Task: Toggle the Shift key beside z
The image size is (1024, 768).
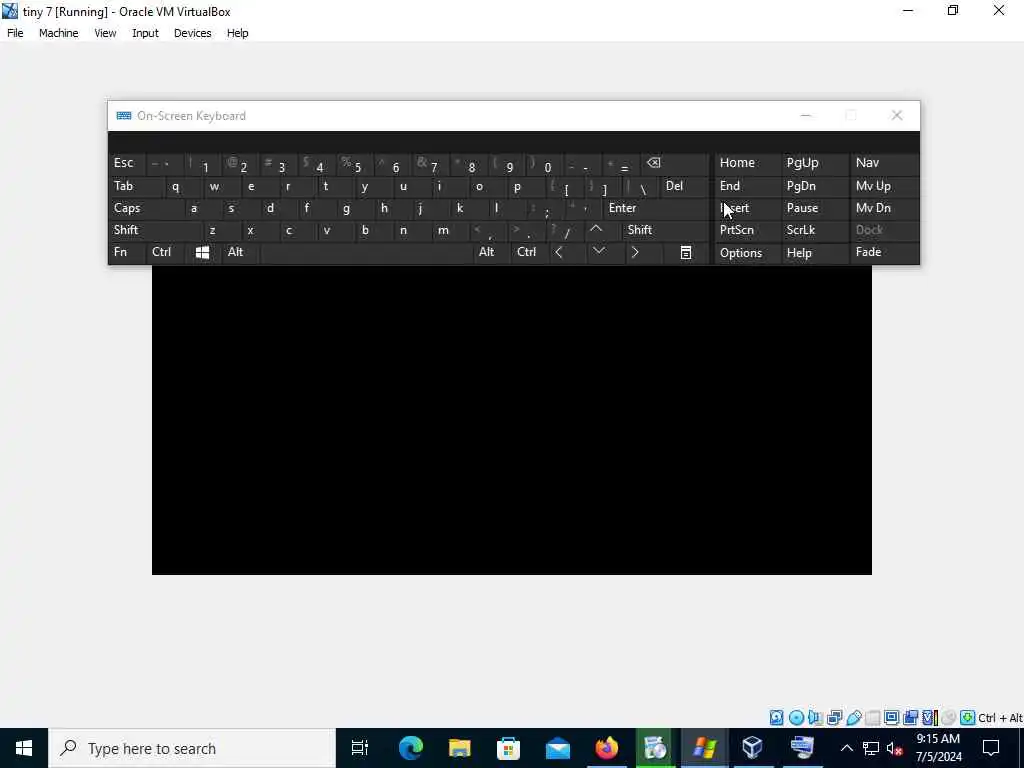Action: [x=155, y=230]
